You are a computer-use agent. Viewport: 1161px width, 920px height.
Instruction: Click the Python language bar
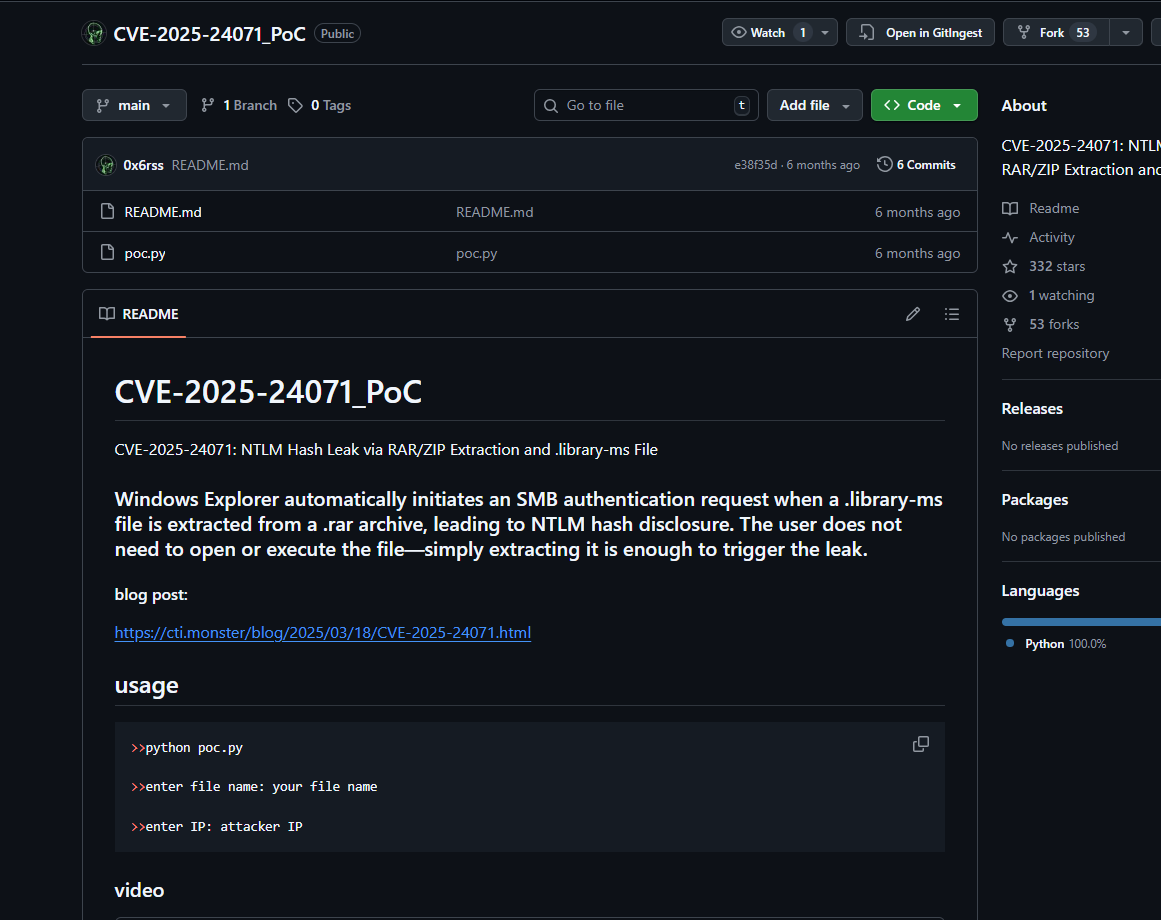pos(1081,621)
